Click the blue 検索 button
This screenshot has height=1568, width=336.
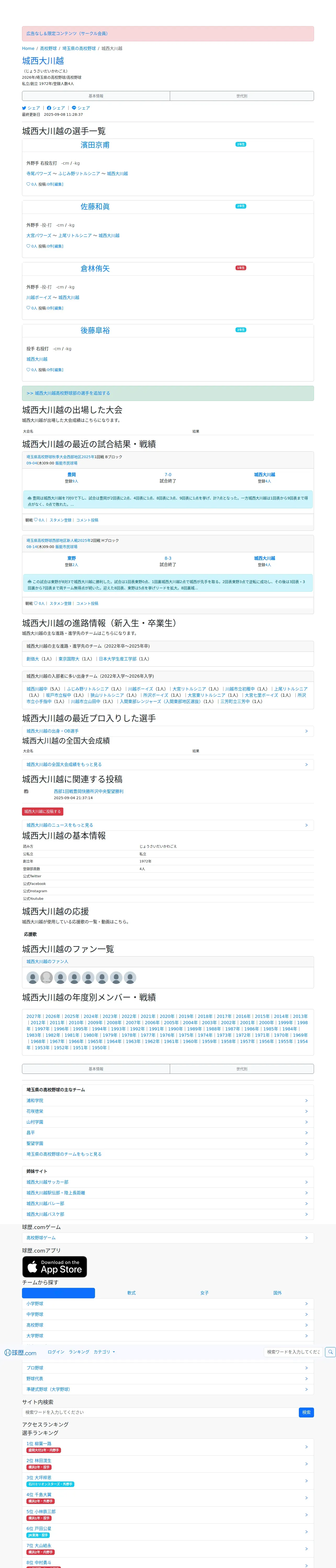click(306, 1412)
